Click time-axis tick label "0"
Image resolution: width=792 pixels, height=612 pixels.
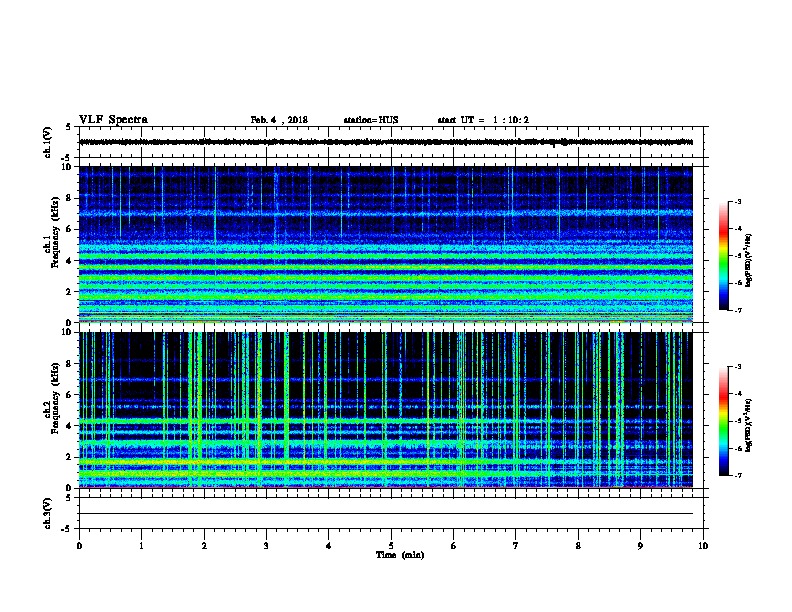[x=79, y=546]
